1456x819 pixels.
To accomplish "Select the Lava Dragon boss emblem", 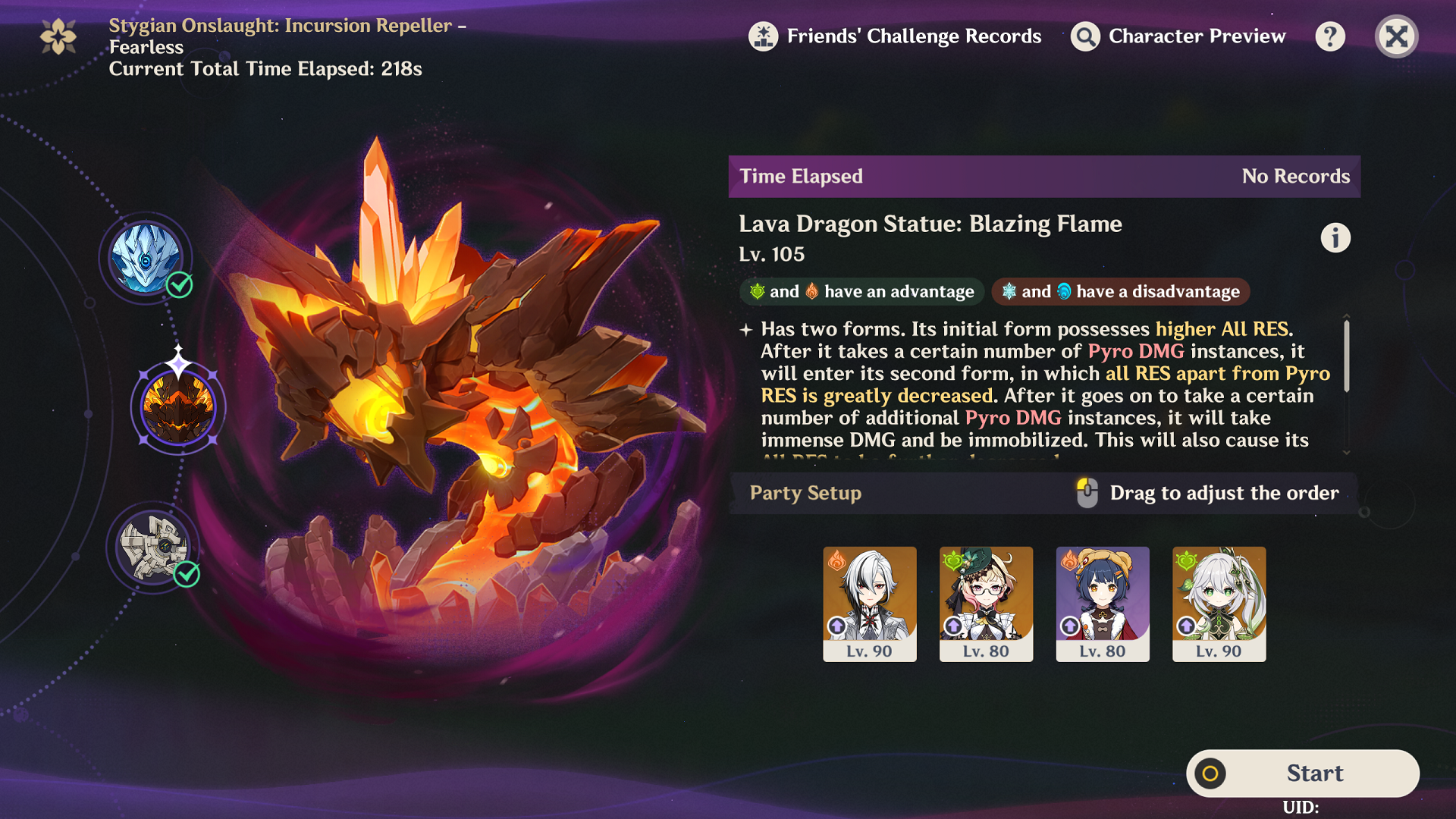I will click(x=178, y=408).
